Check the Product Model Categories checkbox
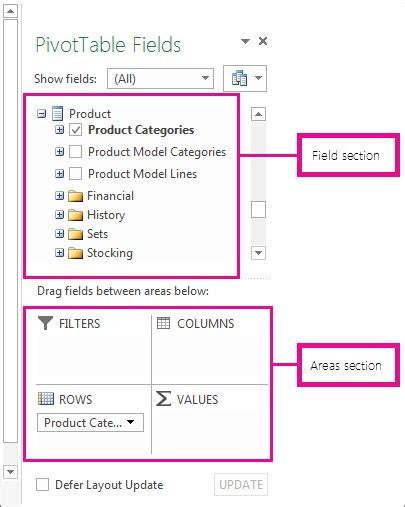Image resolution: width=405 pixels, height=507 pixels. click(75, 152)
